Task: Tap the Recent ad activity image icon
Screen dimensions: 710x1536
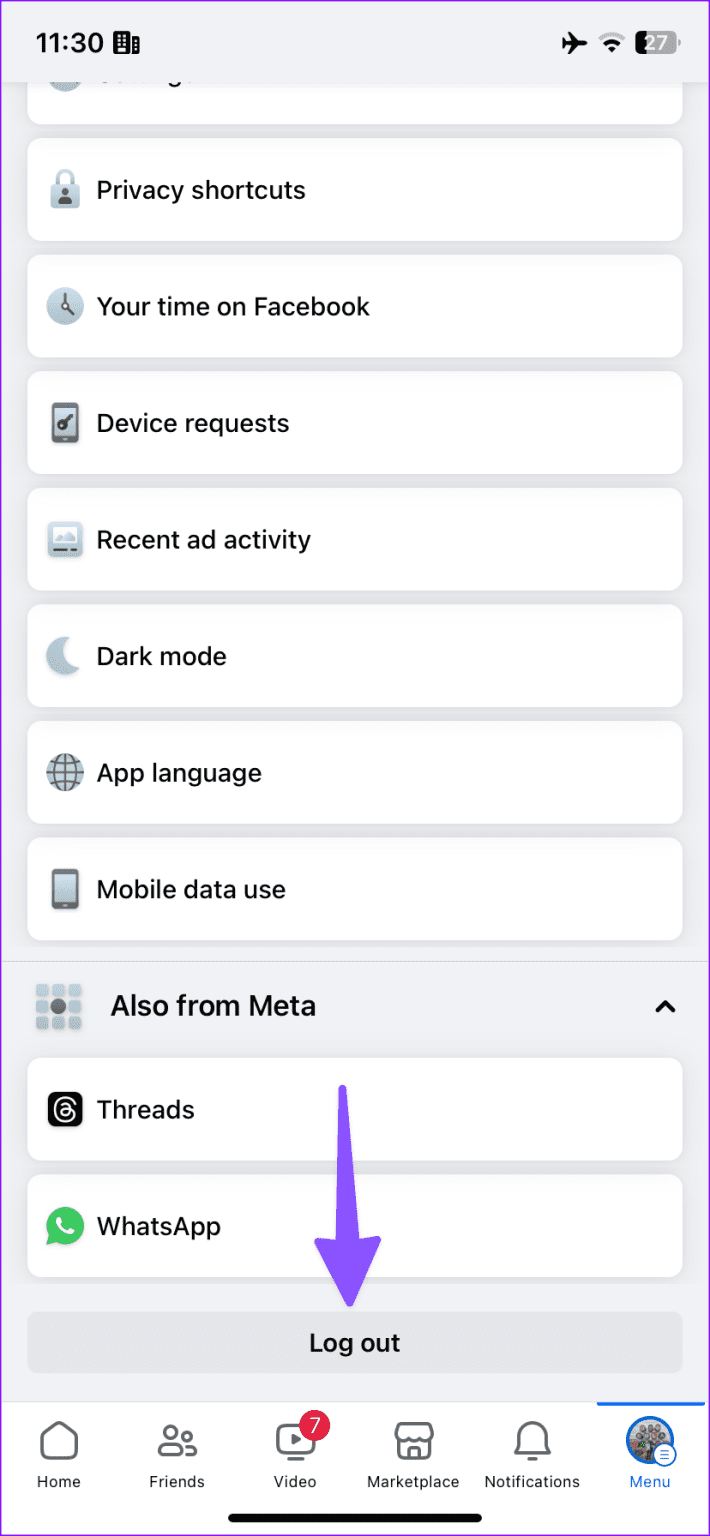Action: tap(65, 540)
